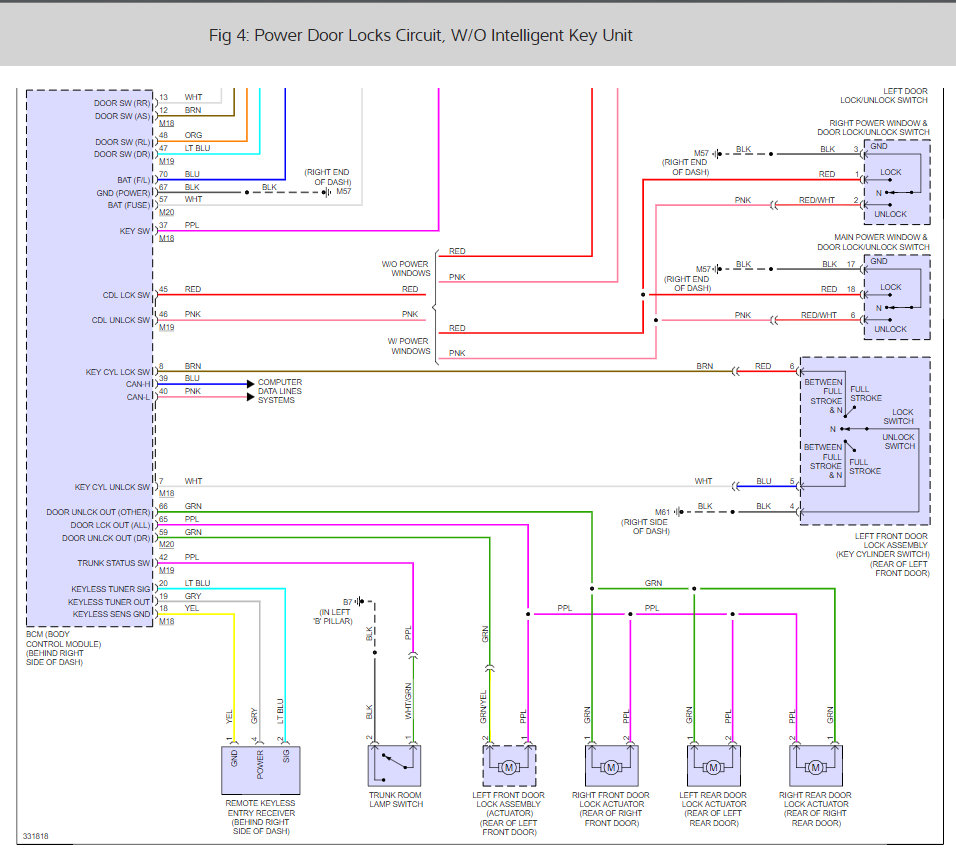956x857 pixels.
Task: Click the 'CAN-H' label on the BCM
Action: pos(138,384)
